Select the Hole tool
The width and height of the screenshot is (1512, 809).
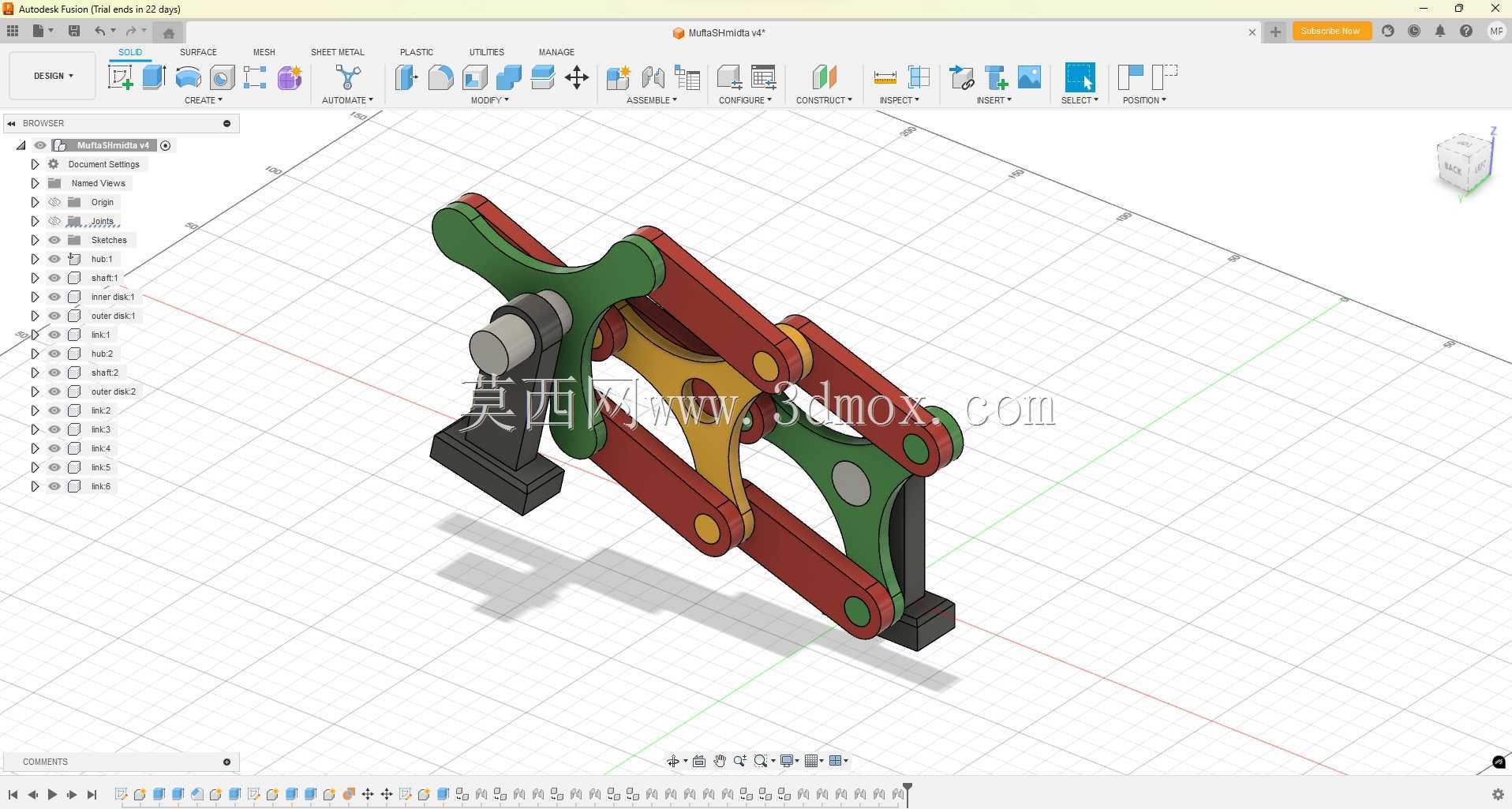pos(222,77)
